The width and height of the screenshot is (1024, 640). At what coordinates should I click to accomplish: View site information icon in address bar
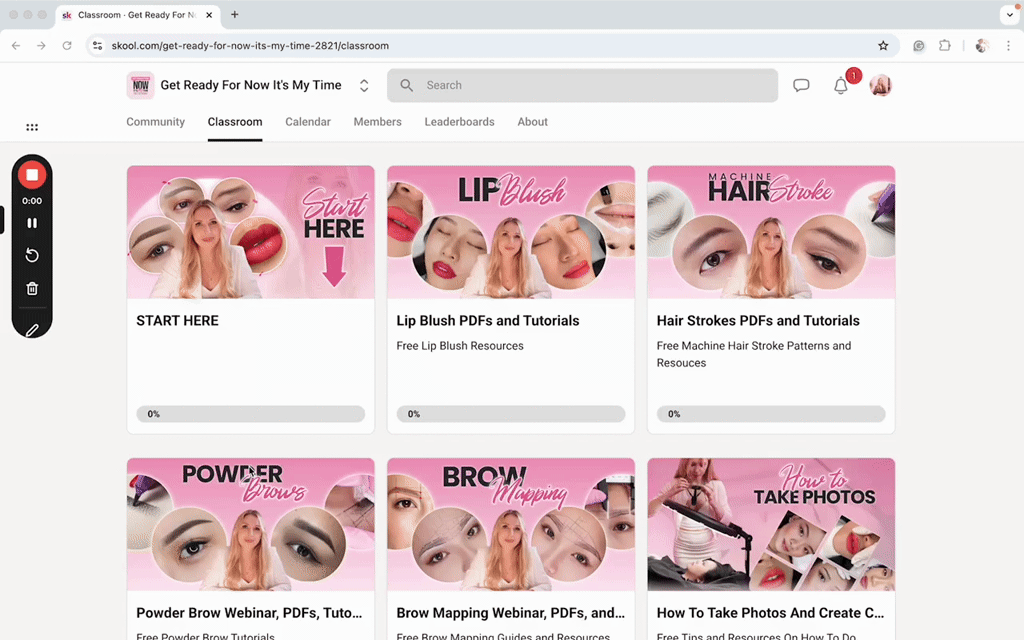[97, 46]
